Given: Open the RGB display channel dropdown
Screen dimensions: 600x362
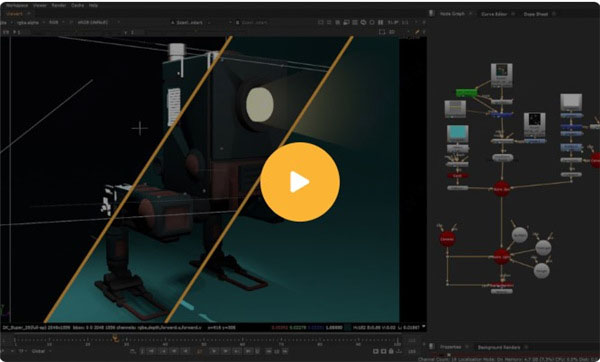Looking at the screenshot, I should point(57,23).
